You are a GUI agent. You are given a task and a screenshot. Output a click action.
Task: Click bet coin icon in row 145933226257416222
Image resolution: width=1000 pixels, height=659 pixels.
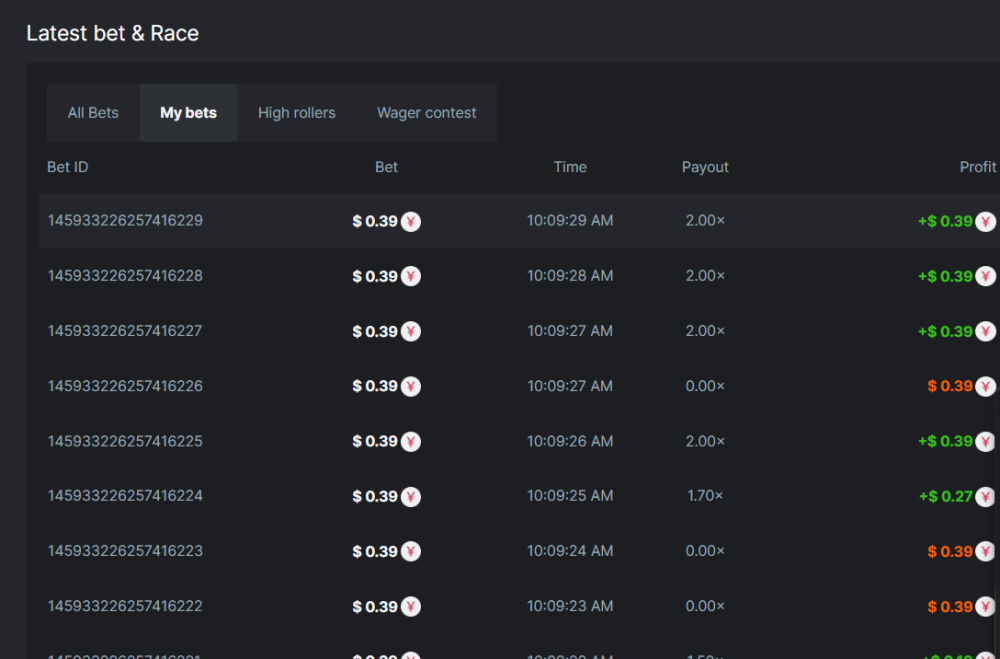tap(411, 606)
